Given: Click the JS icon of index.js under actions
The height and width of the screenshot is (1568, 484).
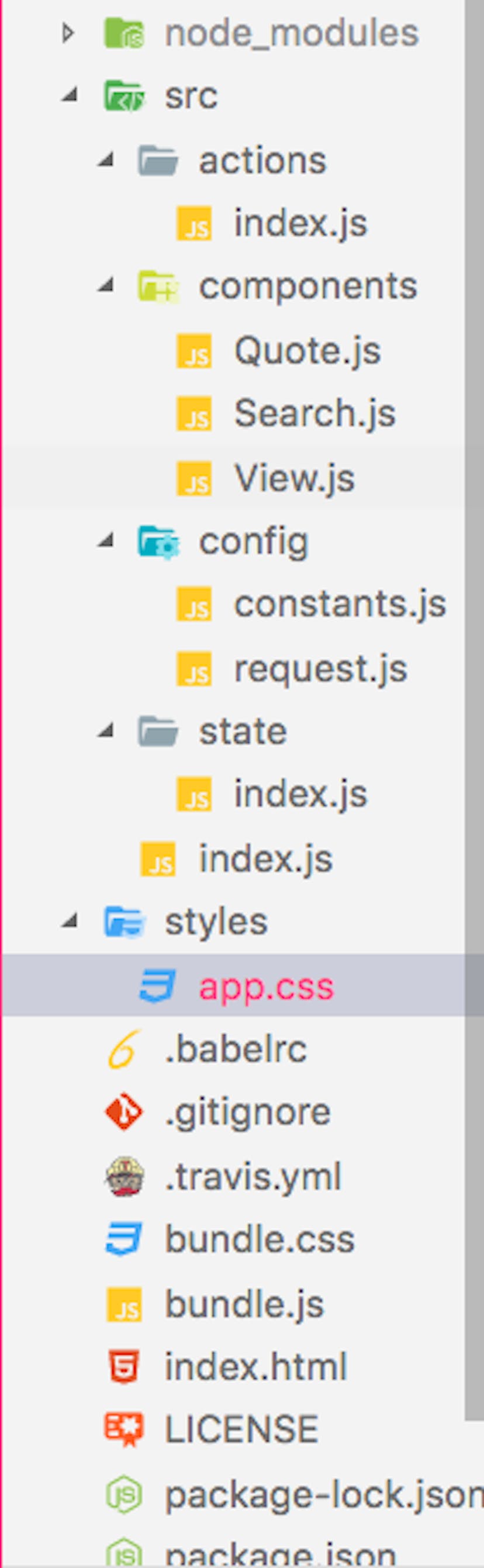Looking at the screenshot, I should [193, 223].
